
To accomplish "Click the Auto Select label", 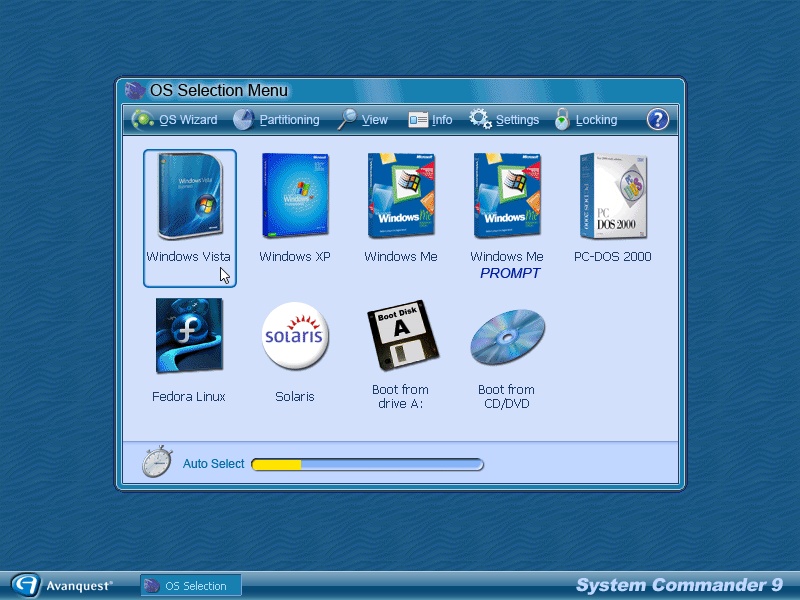I will point(214,464).
